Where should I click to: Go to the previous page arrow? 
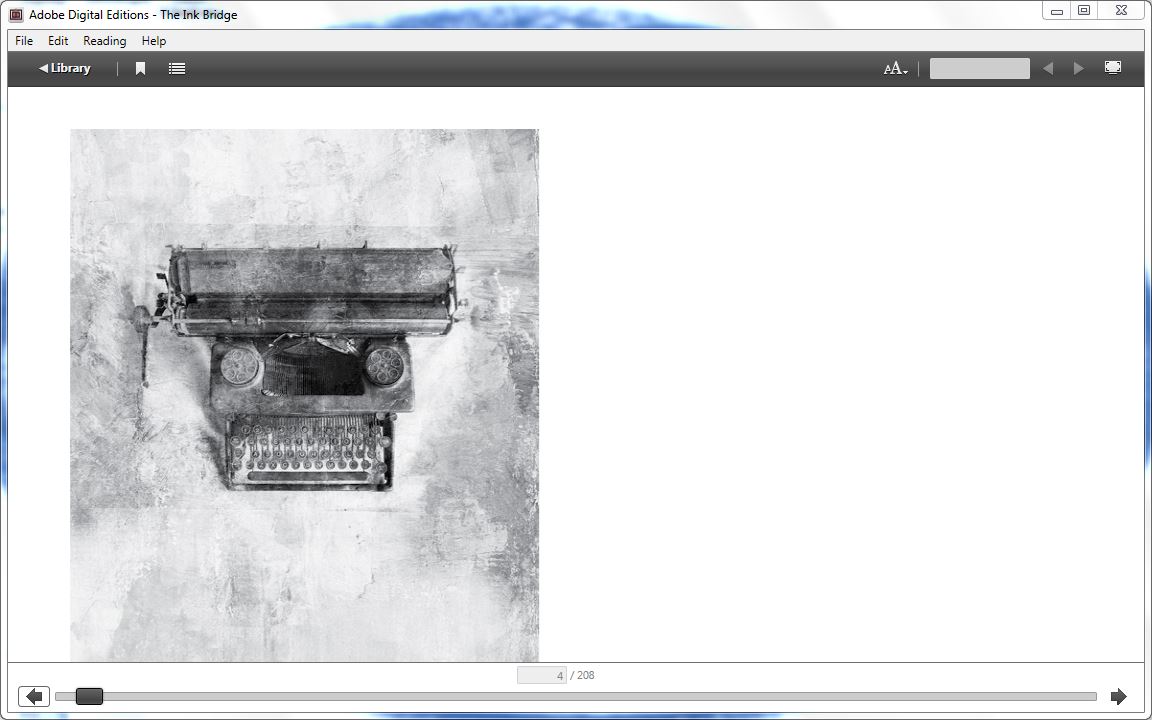pyautogui.click(x=34, y=697)
